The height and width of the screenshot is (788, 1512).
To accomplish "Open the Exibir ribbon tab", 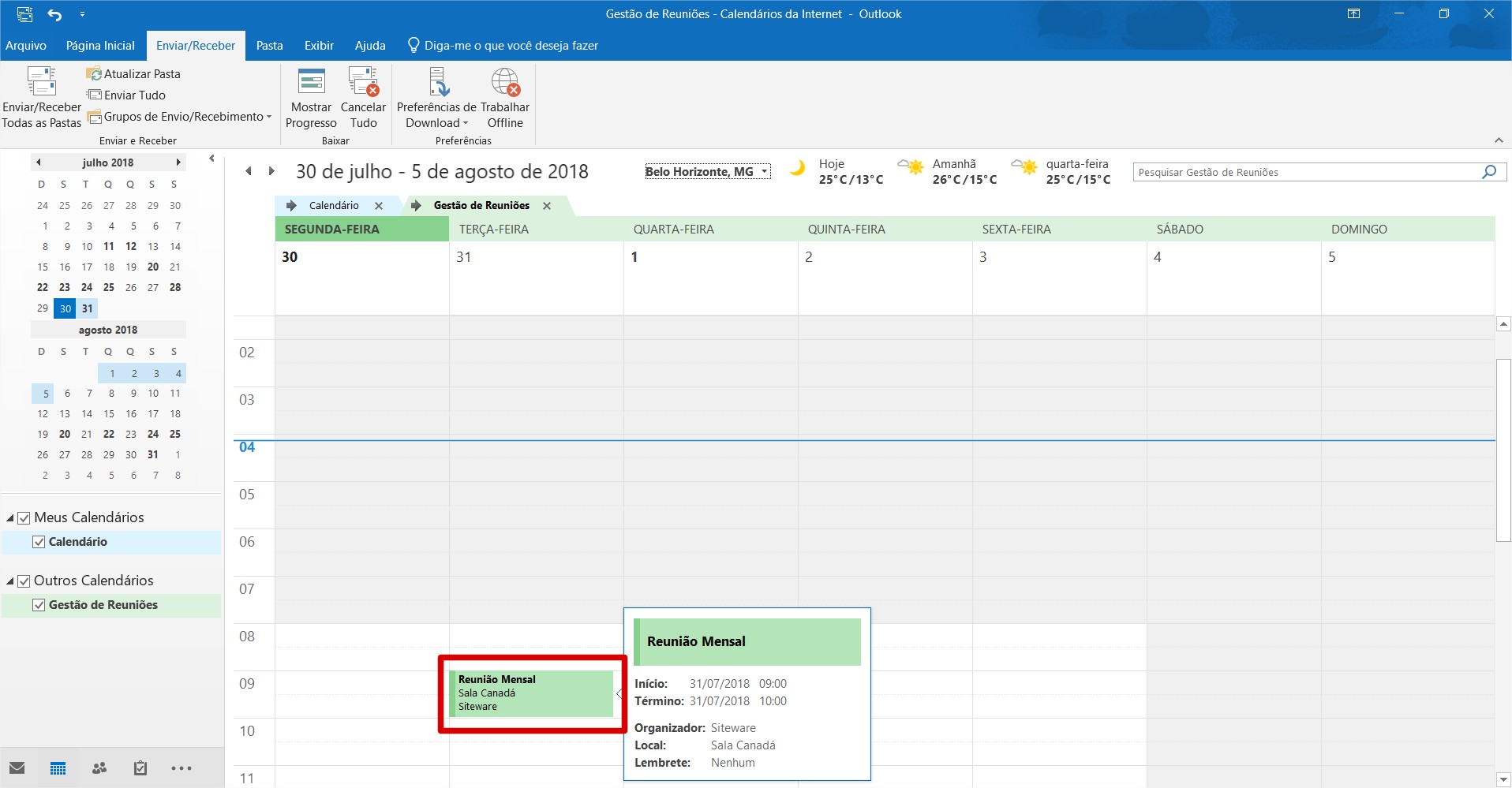I will coord(319,46).
